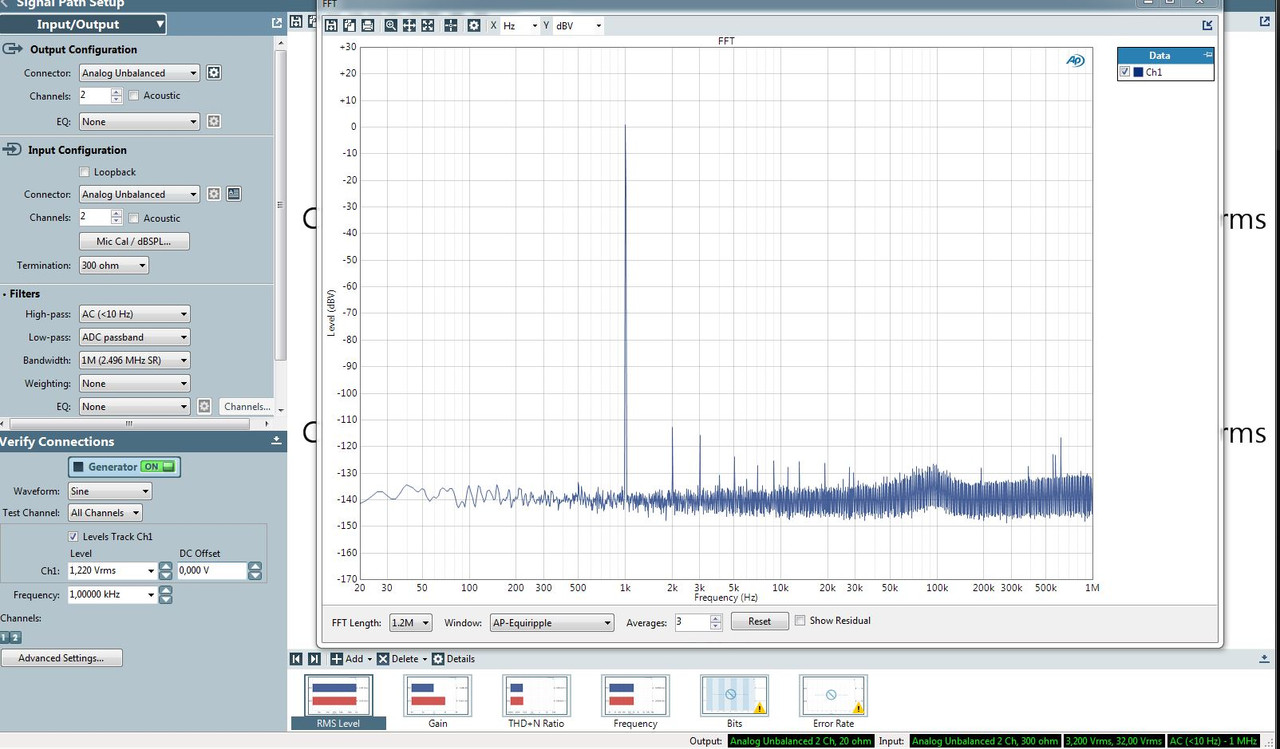This screenshot has width=1280, height=749.
Task: Open Output Connector settings gear
Action: click(213, 73)
